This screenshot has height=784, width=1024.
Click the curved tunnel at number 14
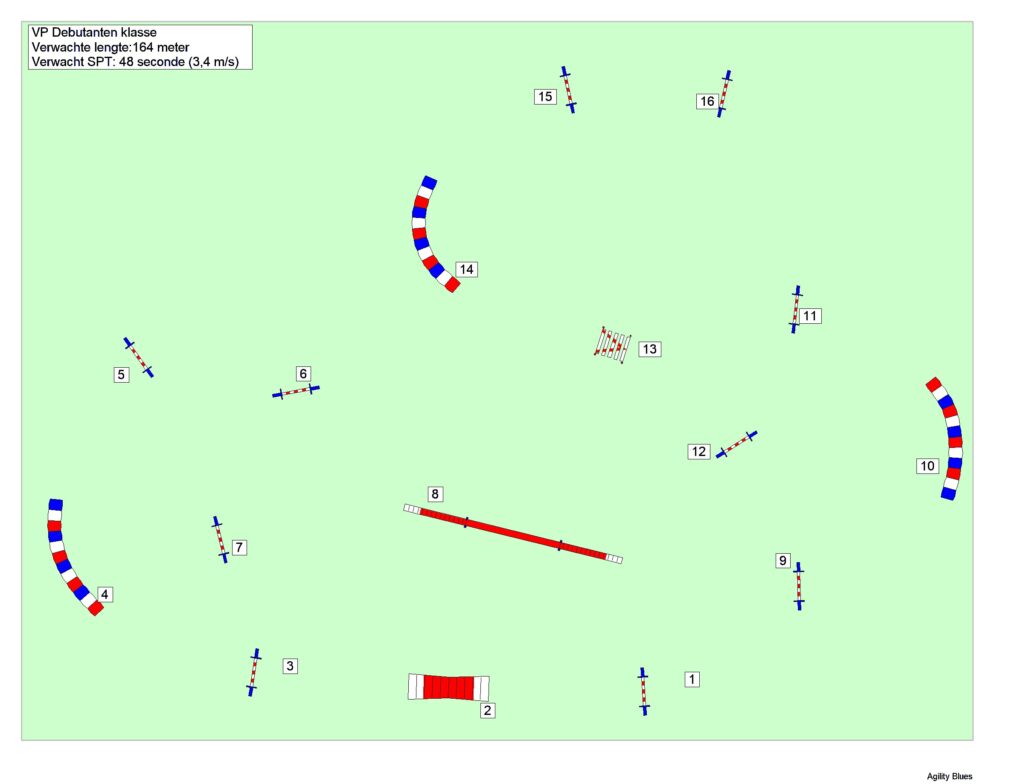[x=422, y=233]
